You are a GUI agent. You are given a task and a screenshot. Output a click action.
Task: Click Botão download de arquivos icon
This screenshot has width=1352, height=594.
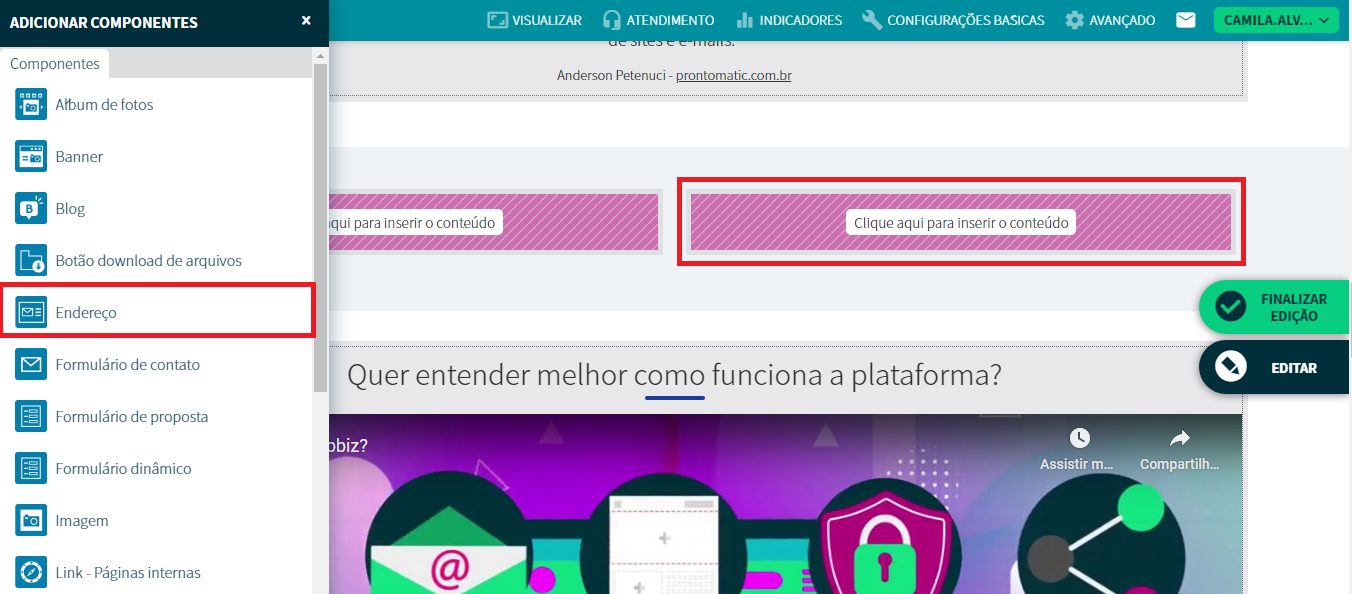click(31, 261)
